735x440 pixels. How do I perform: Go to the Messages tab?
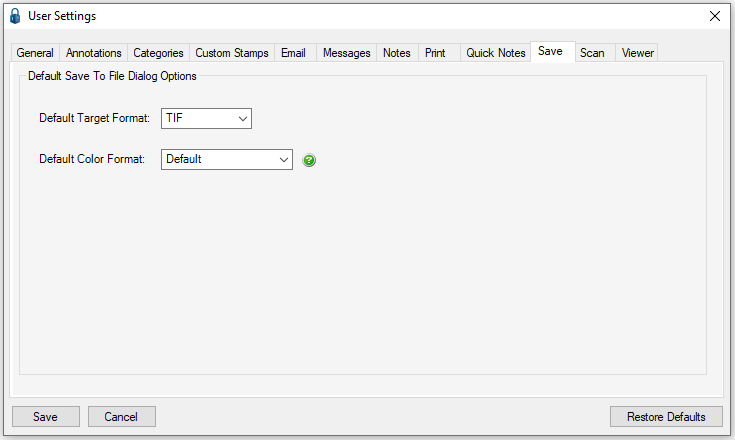tap(346, 52)
